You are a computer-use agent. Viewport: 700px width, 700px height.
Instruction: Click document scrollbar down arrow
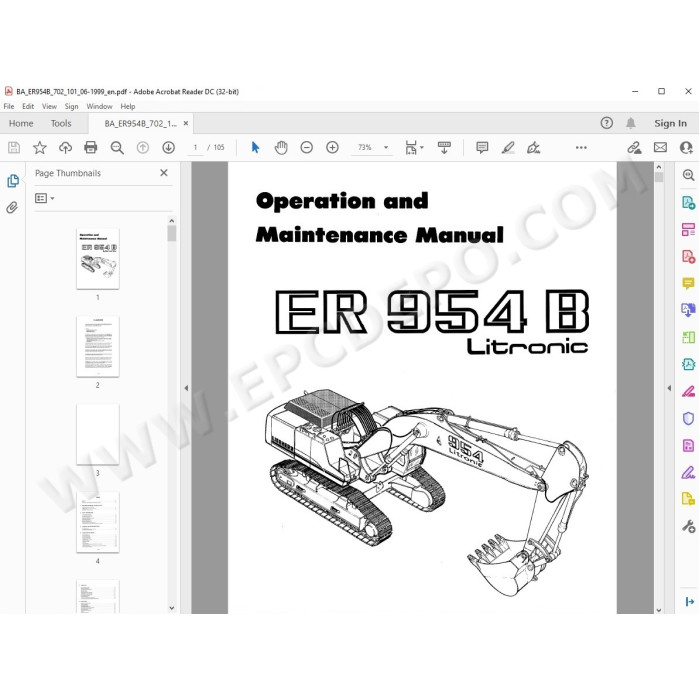click(659, 610)
